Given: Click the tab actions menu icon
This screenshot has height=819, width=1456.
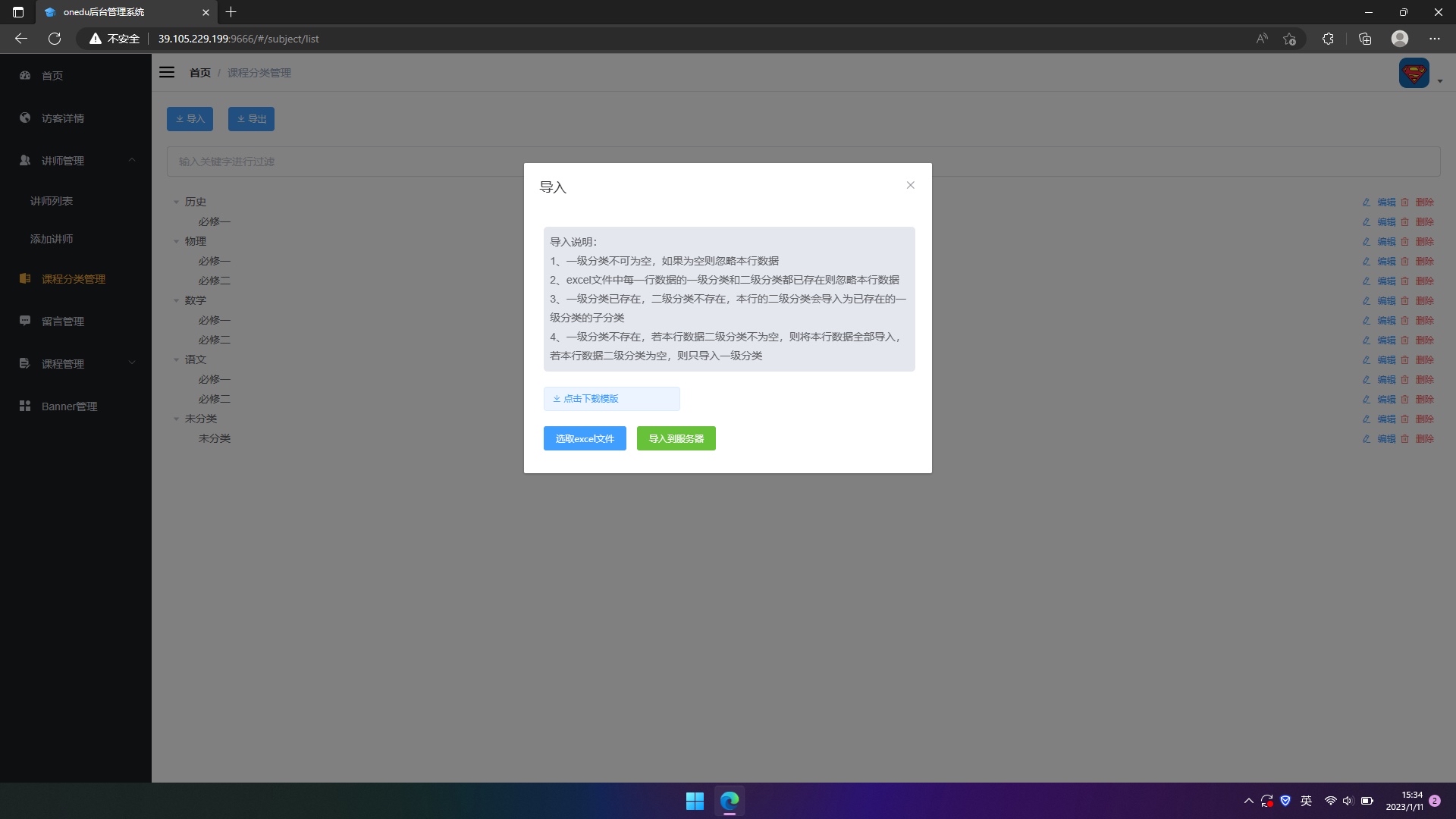Looking at the screenshot, I should 18,12.
